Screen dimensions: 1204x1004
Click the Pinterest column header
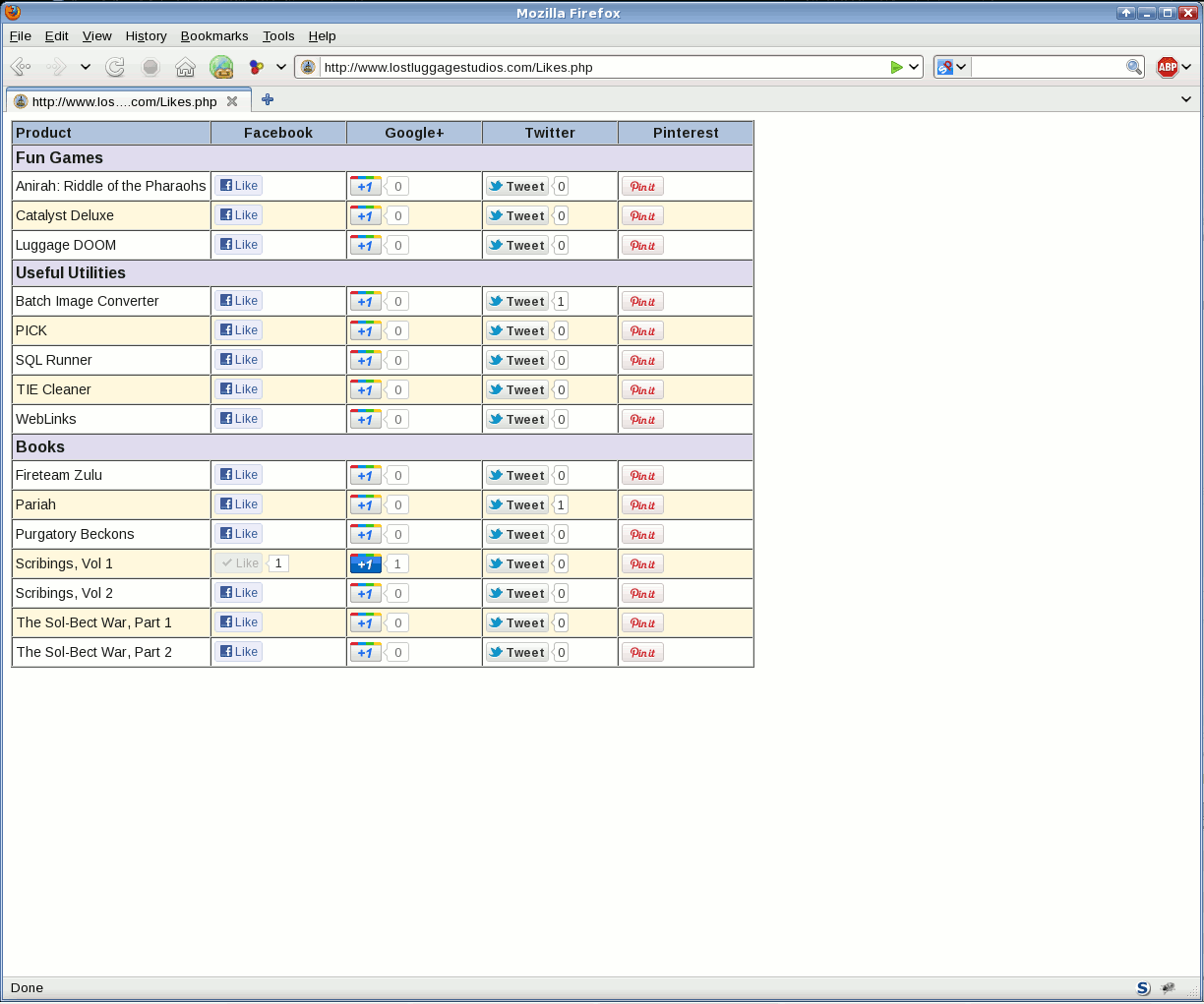coord(686,133)
